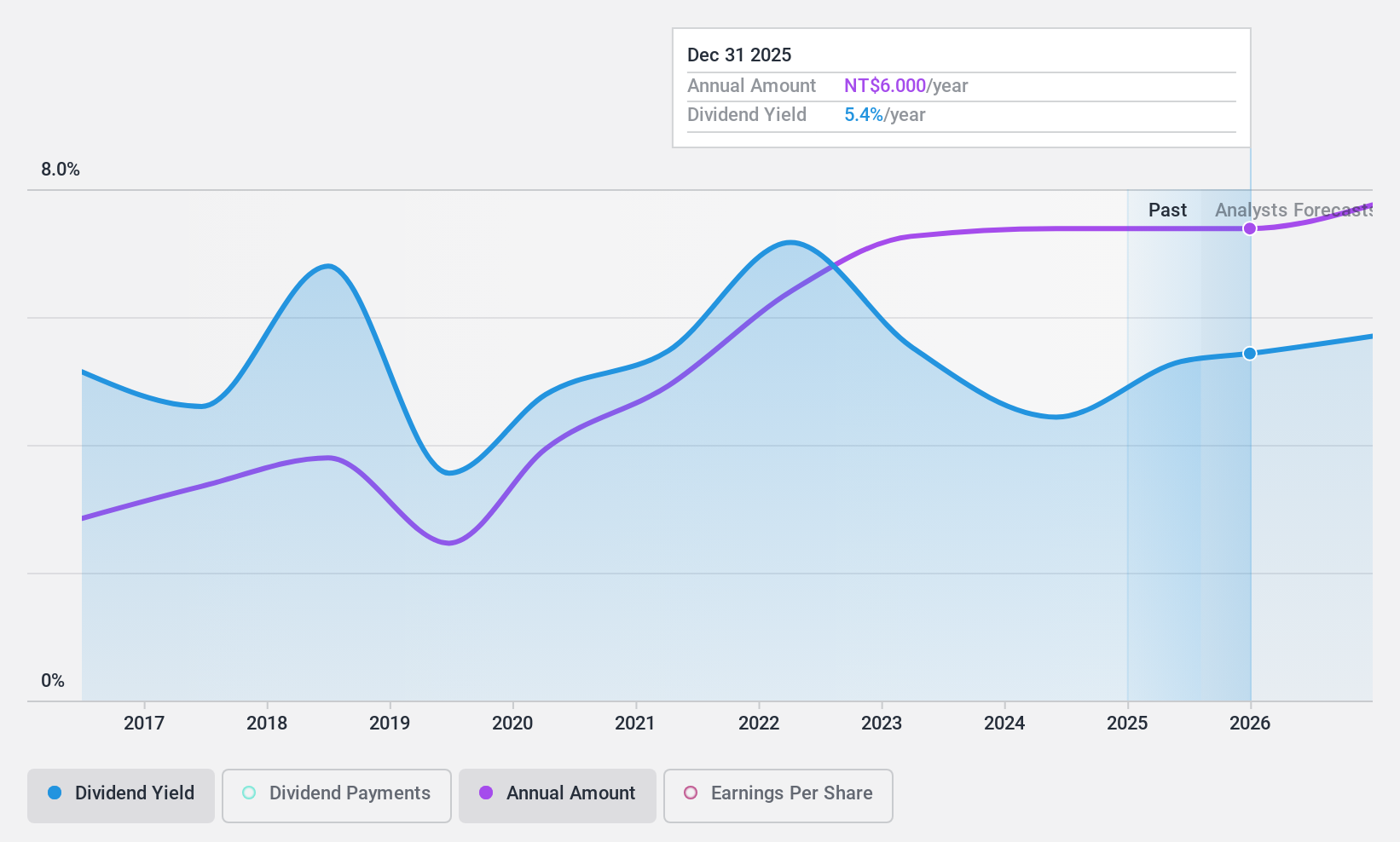Image resolution: width=1400 pixels, height=842 pixels.
Task: Click the NT$6.000/year annual amount value
Action: [x=905, y=85]
